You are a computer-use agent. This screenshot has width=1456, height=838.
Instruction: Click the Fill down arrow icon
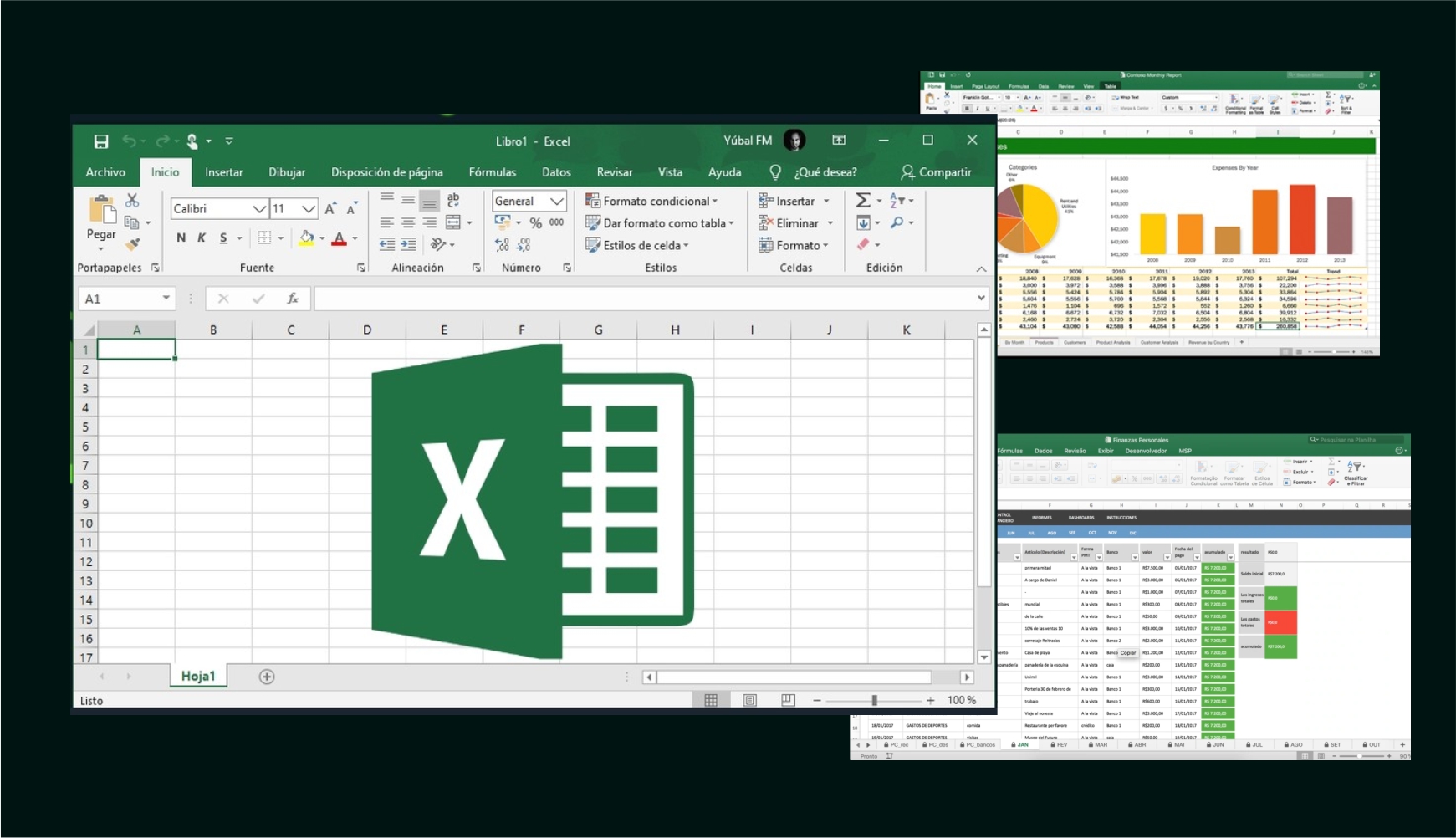click(x=863, y=222)
